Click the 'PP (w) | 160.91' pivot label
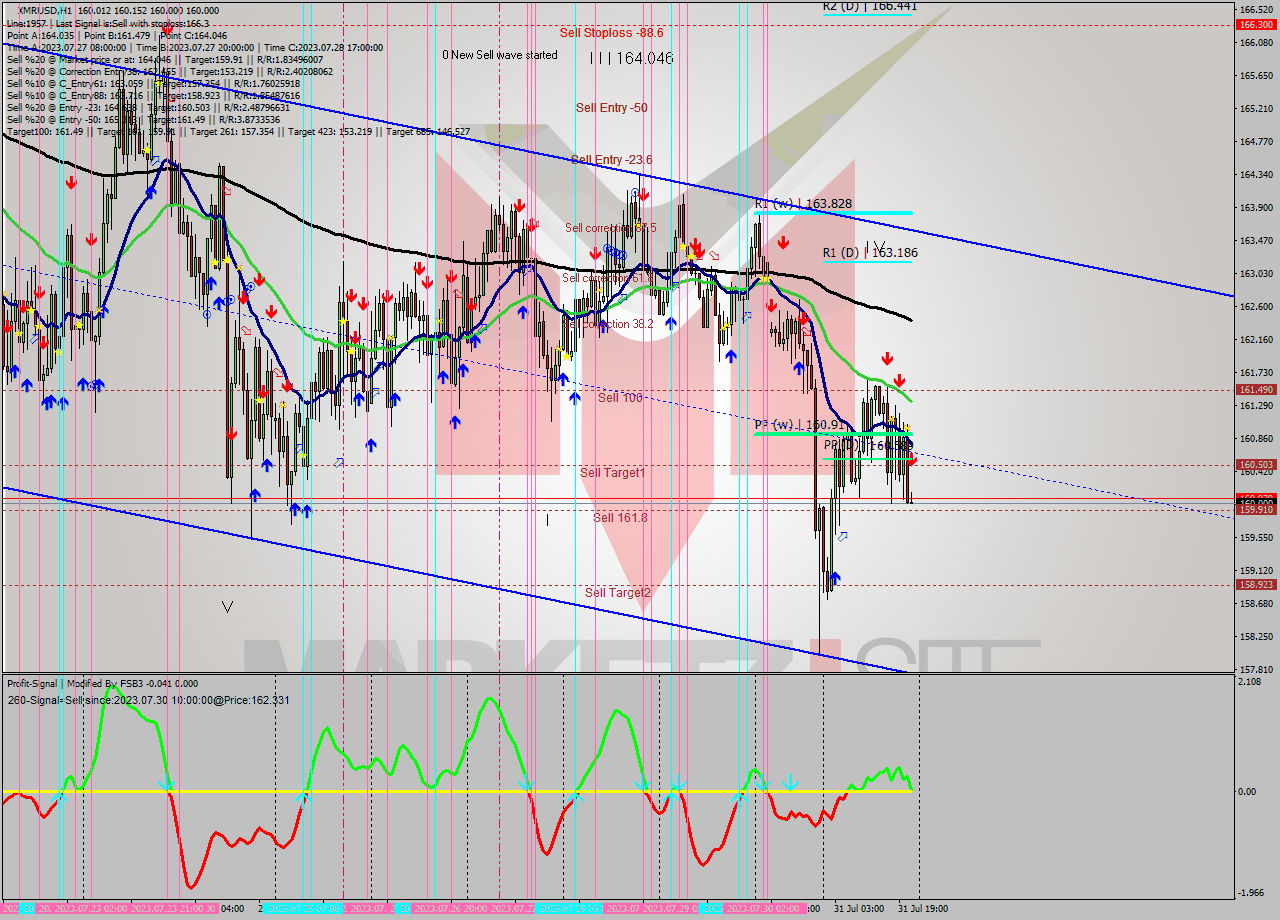Viewport: 1280px width, 920px height. [800, 425]
